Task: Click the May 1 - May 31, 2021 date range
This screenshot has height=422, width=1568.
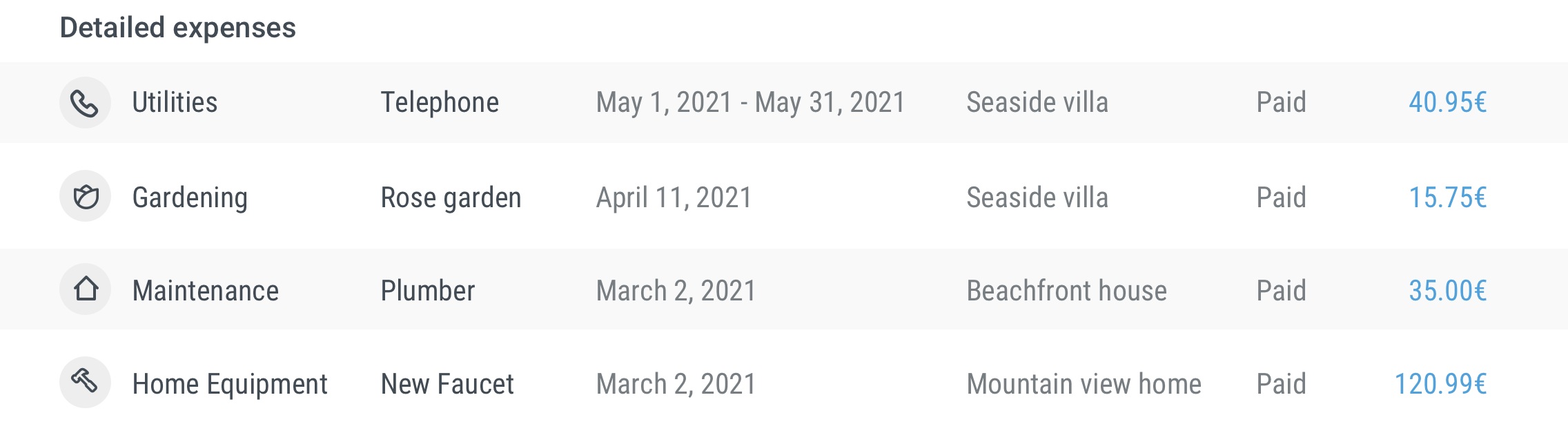Action: pos(750,103)
